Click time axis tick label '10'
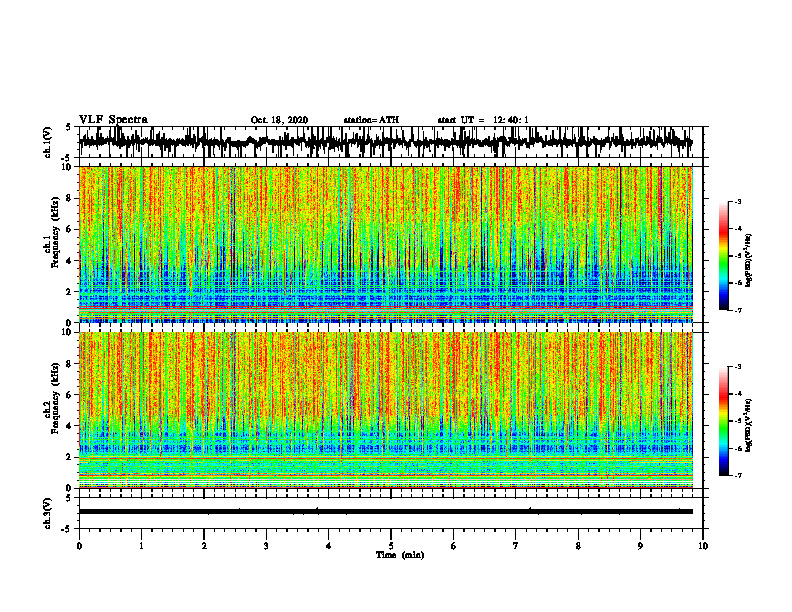Screen dimensions: 792x612 (x=703, y=546)
